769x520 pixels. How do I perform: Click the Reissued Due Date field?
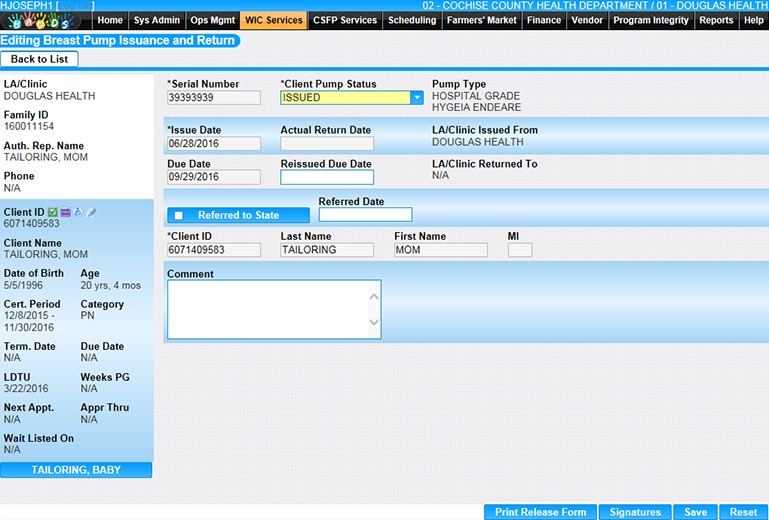pos(326,178)
